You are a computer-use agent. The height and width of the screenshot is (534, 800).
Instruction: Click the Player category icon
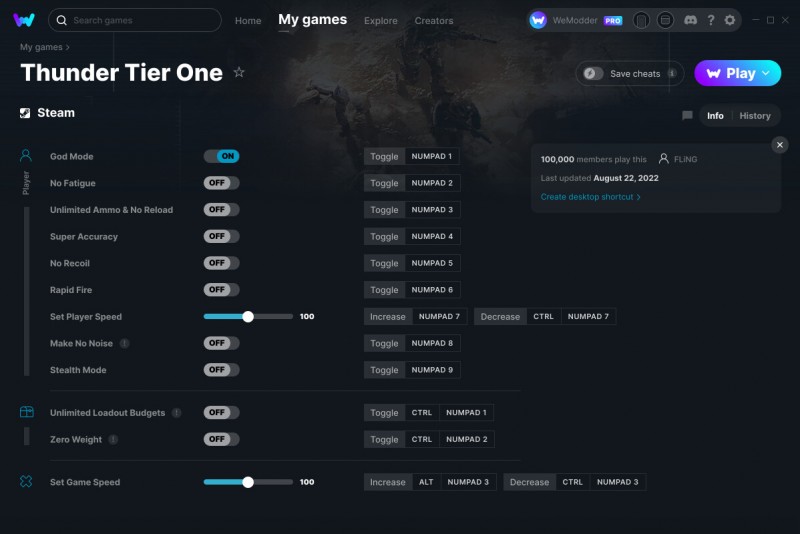(26, 156)
